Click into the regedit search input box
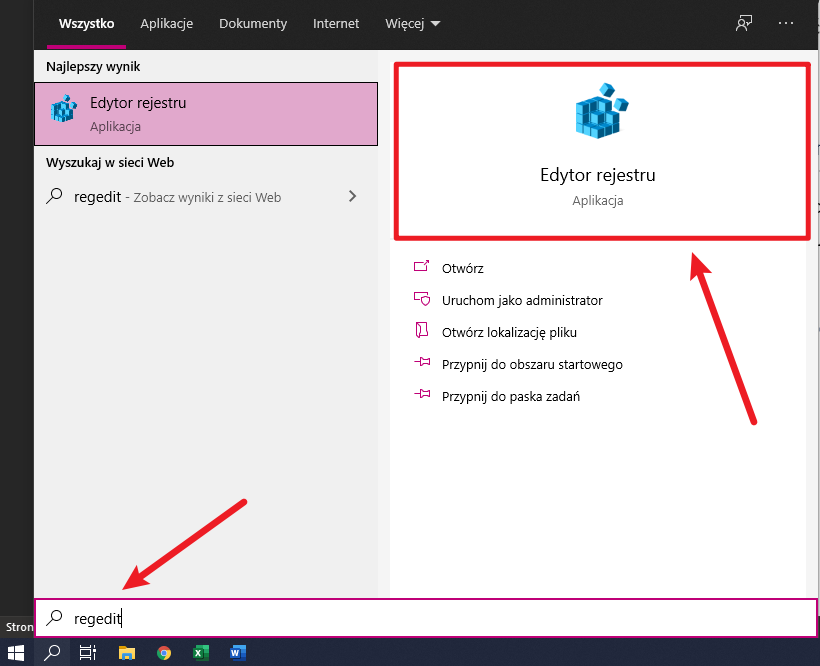The image size is (820, 666). coord(426,618)
